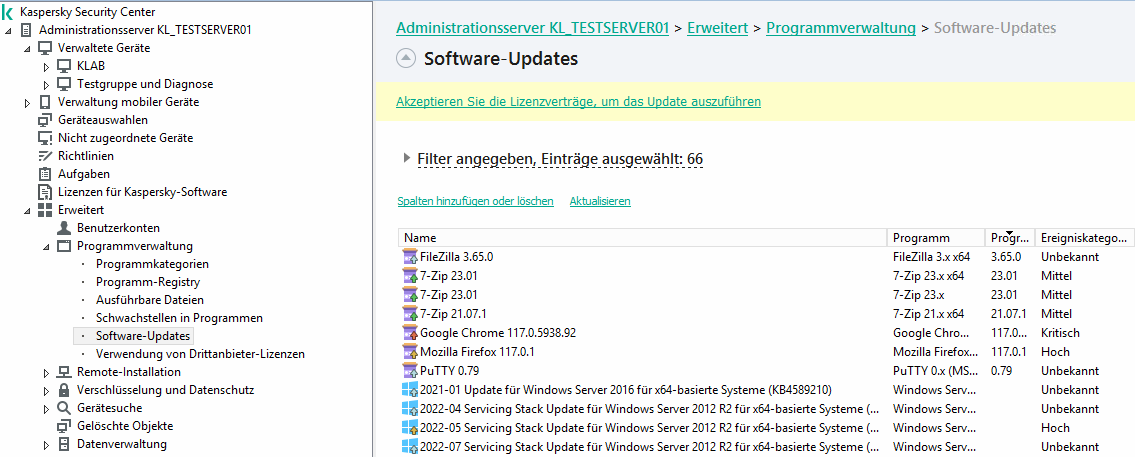Expand Verwaltung mobiler Geräte node

click(x=28, y=103)
